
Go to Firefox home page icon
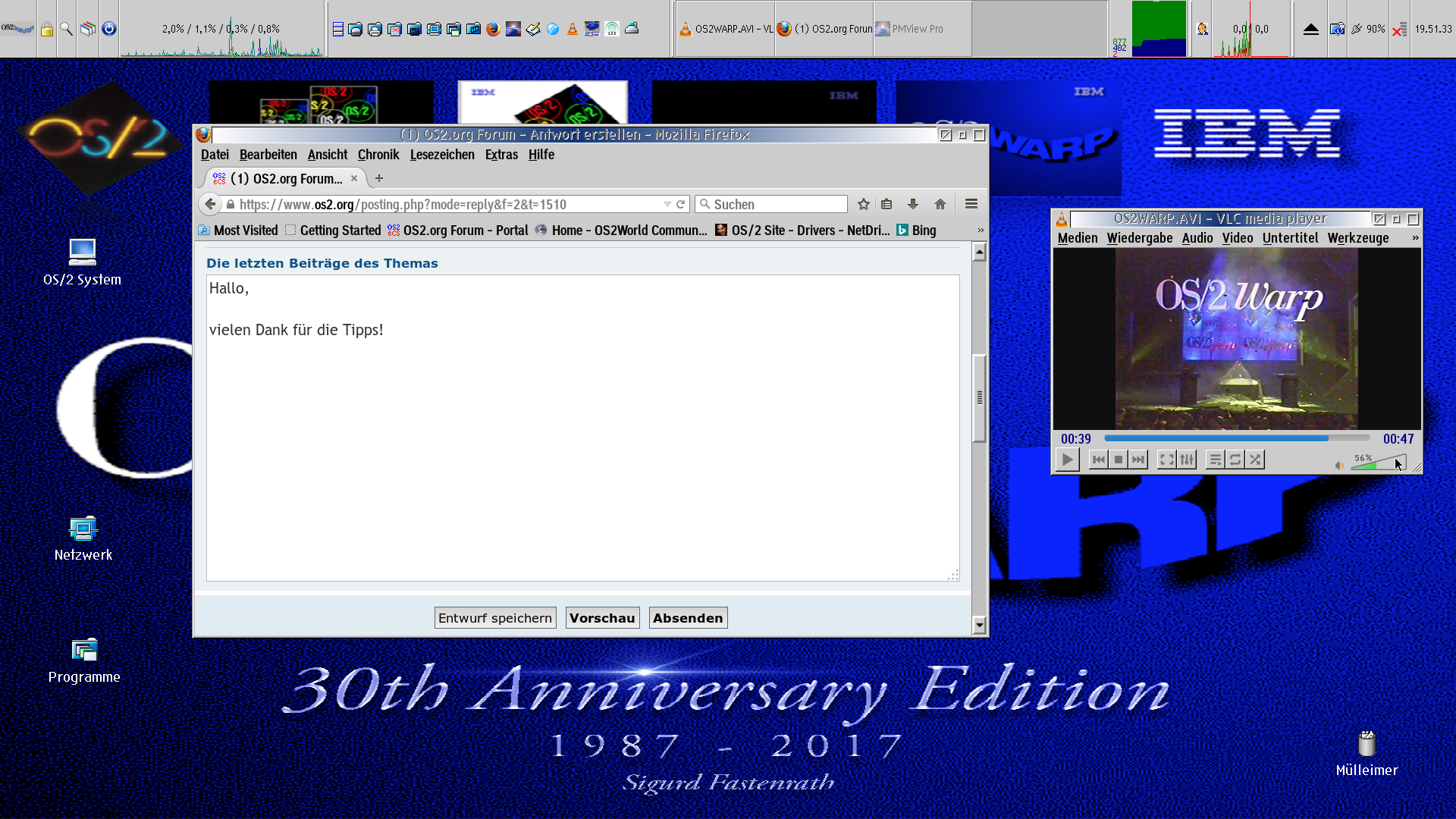click(940, 204)
